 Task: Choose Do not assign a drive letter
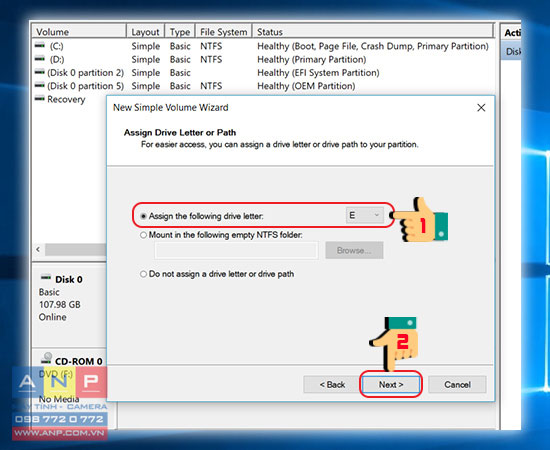click(143, 274)
